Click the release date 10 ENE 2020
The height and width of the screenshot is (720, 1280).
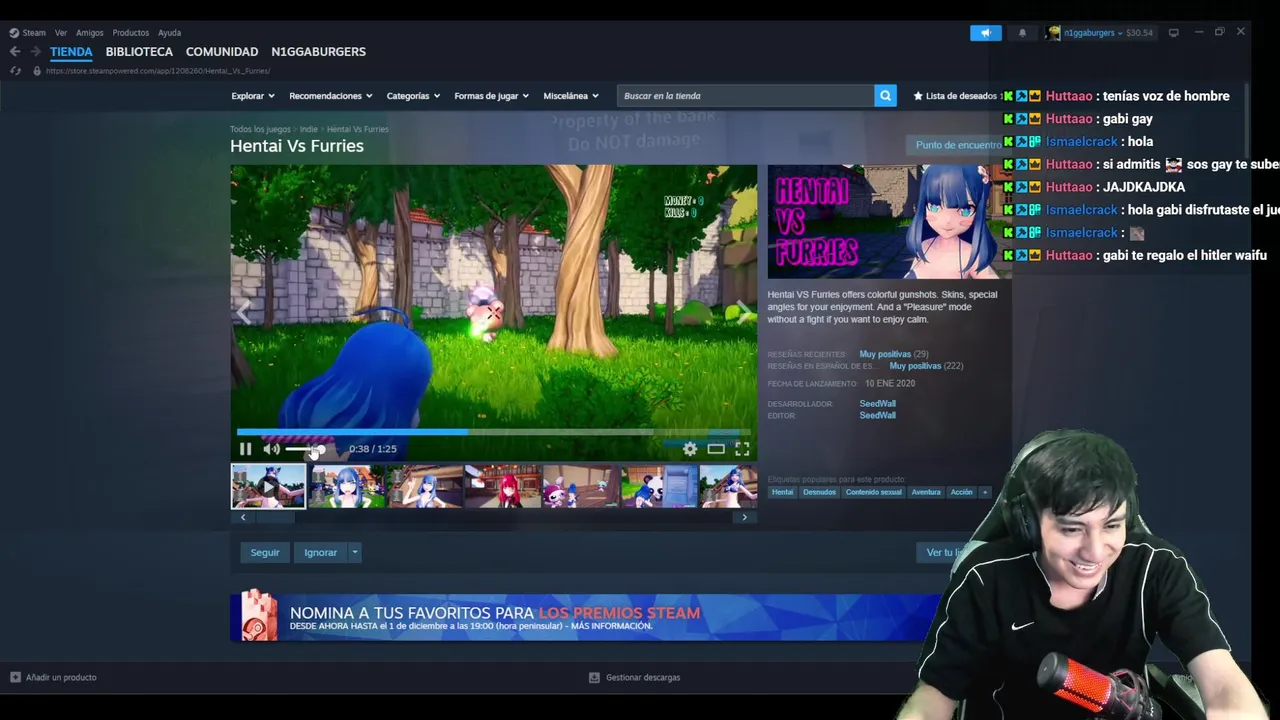[890, 383]
